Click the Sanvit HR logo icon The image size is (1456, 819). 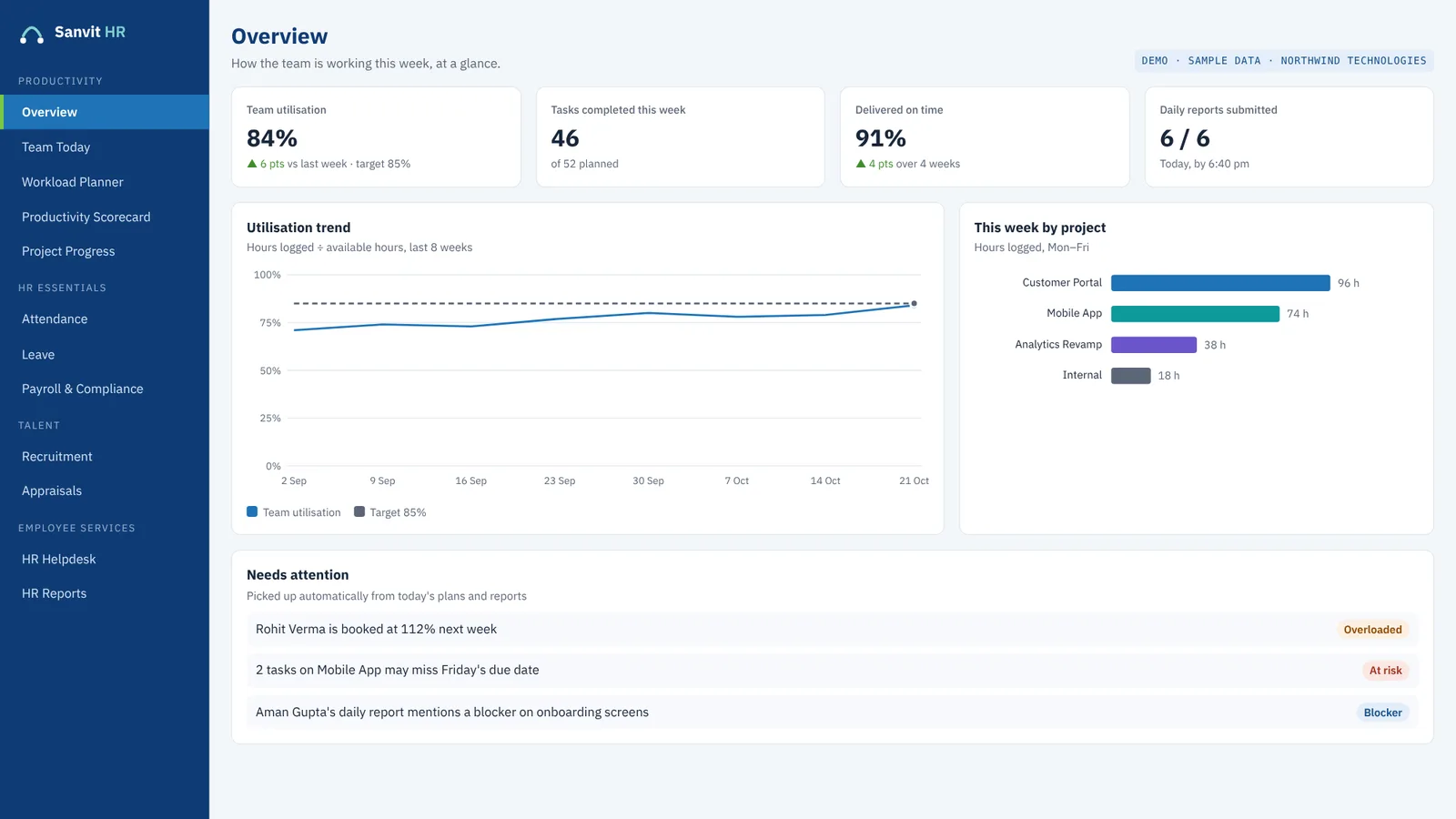32,35
